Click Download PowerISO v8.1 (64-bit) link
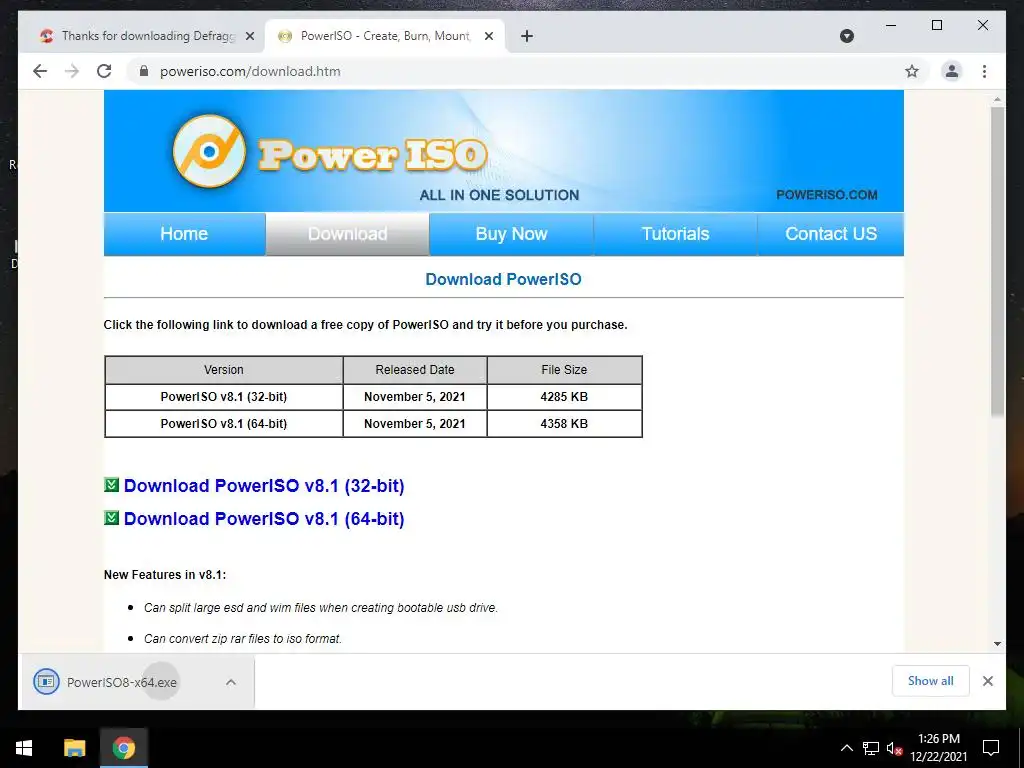The height and width of the screenshot is (768, 1024). [264, 519]
